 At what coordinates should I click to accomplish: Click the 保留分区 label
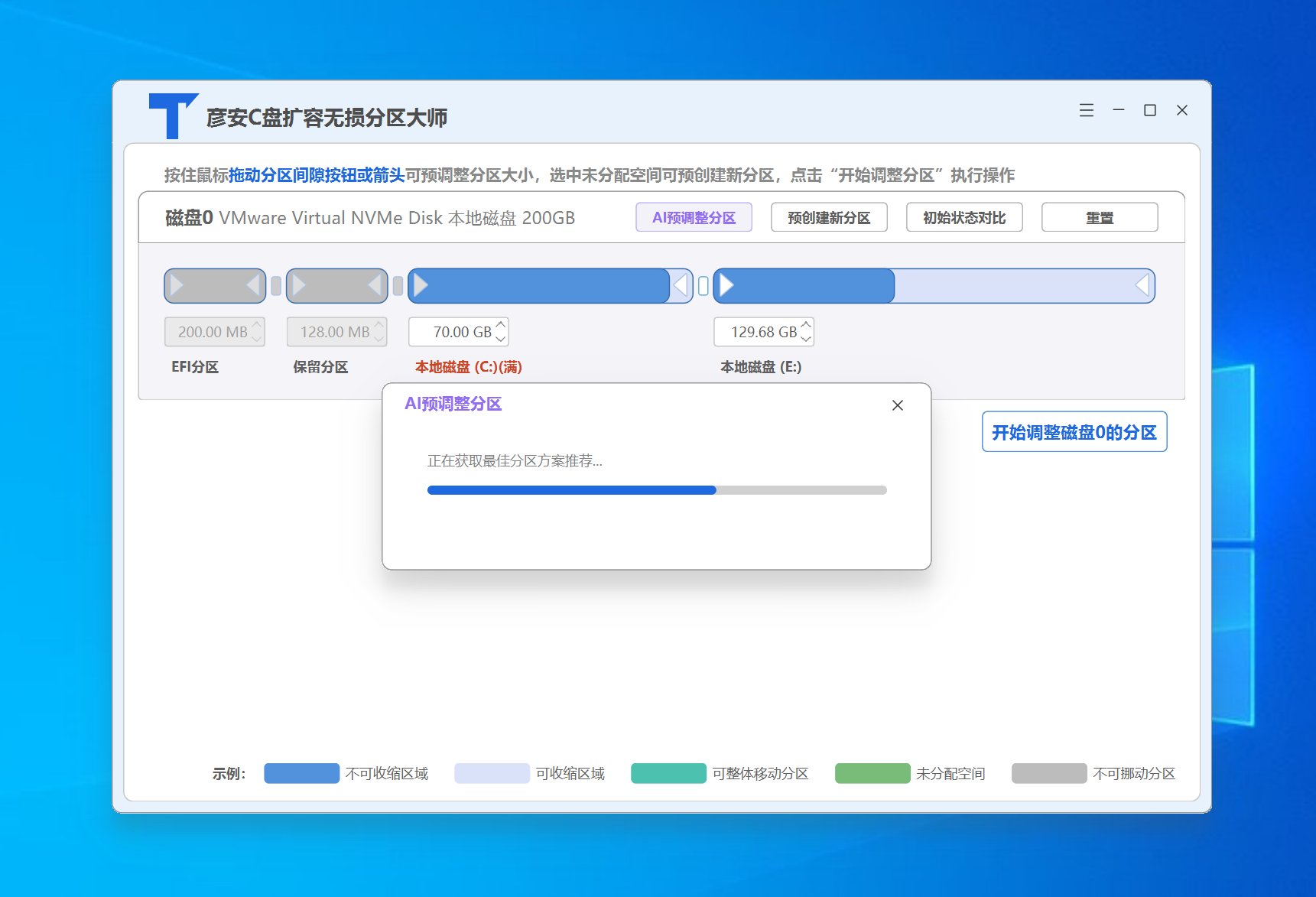point(320,367)
